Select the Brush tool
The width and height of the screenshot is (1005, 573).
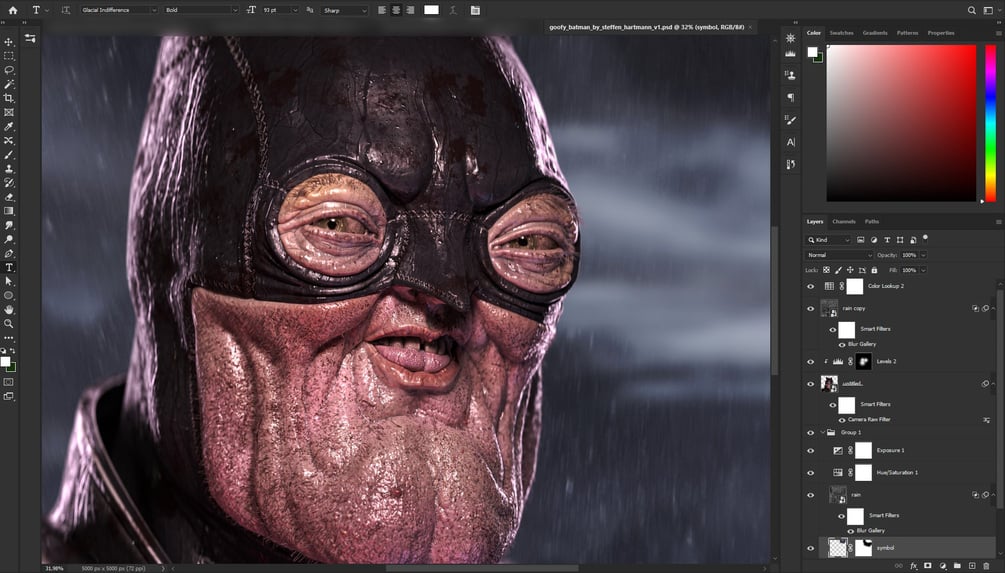(x=9, y=154)
